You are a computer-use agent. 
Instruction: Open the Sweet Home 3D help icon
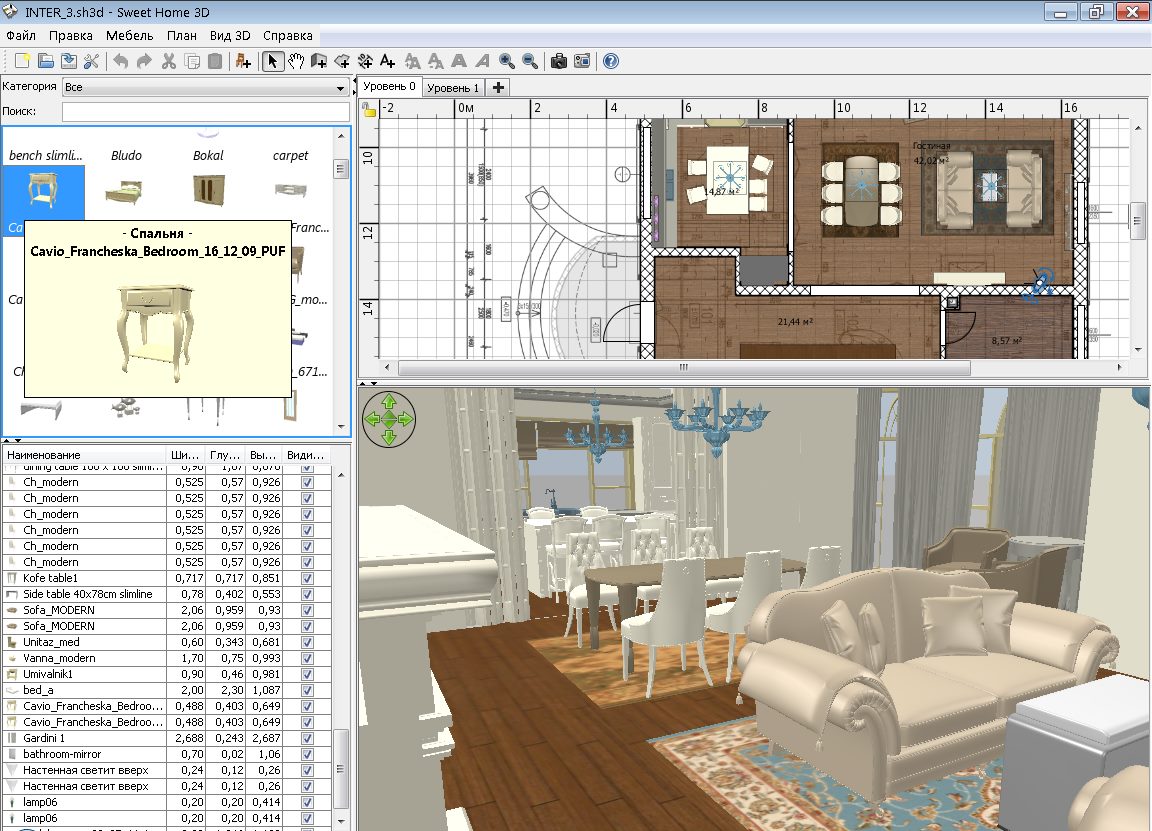(609, 61)
